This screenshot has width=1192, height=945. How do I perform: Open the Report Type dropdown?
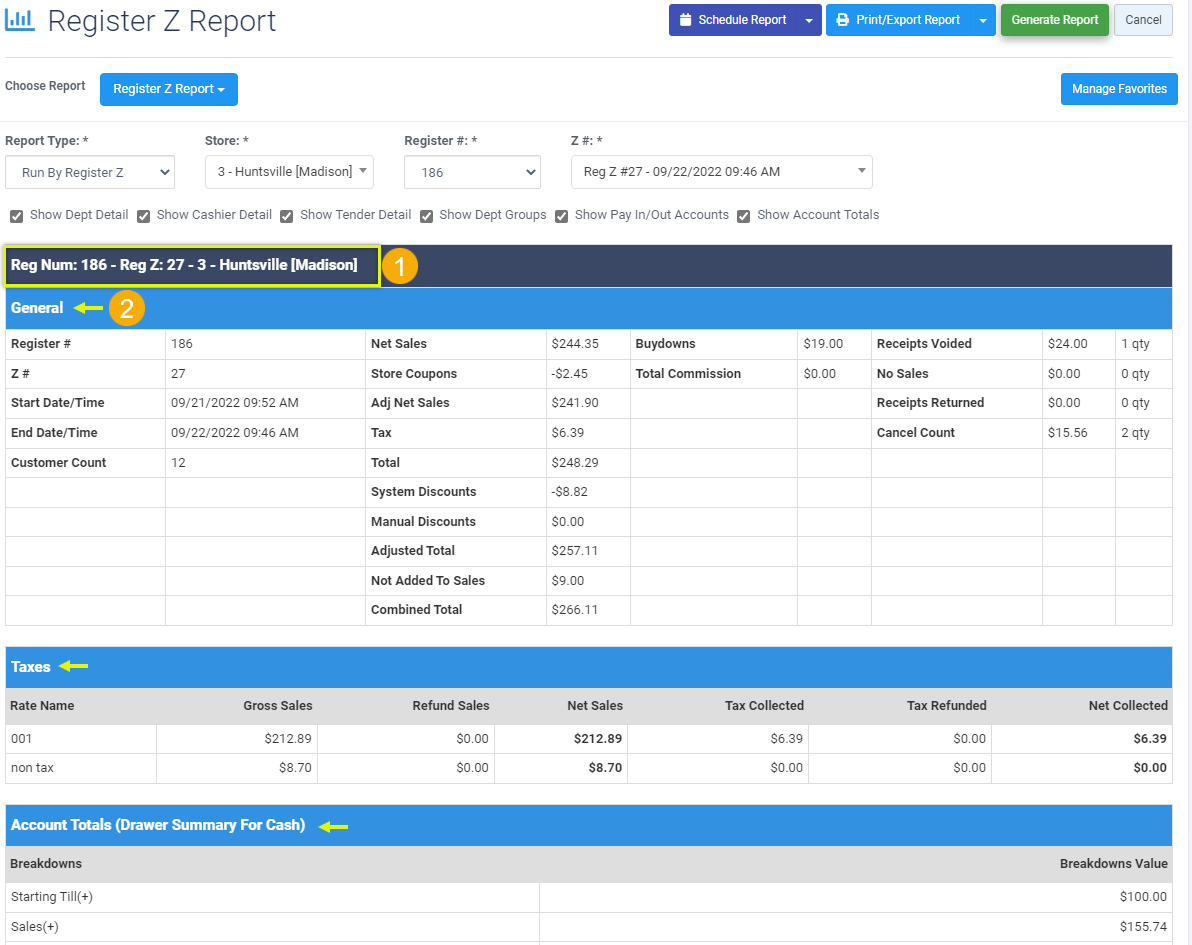(89, 171)
